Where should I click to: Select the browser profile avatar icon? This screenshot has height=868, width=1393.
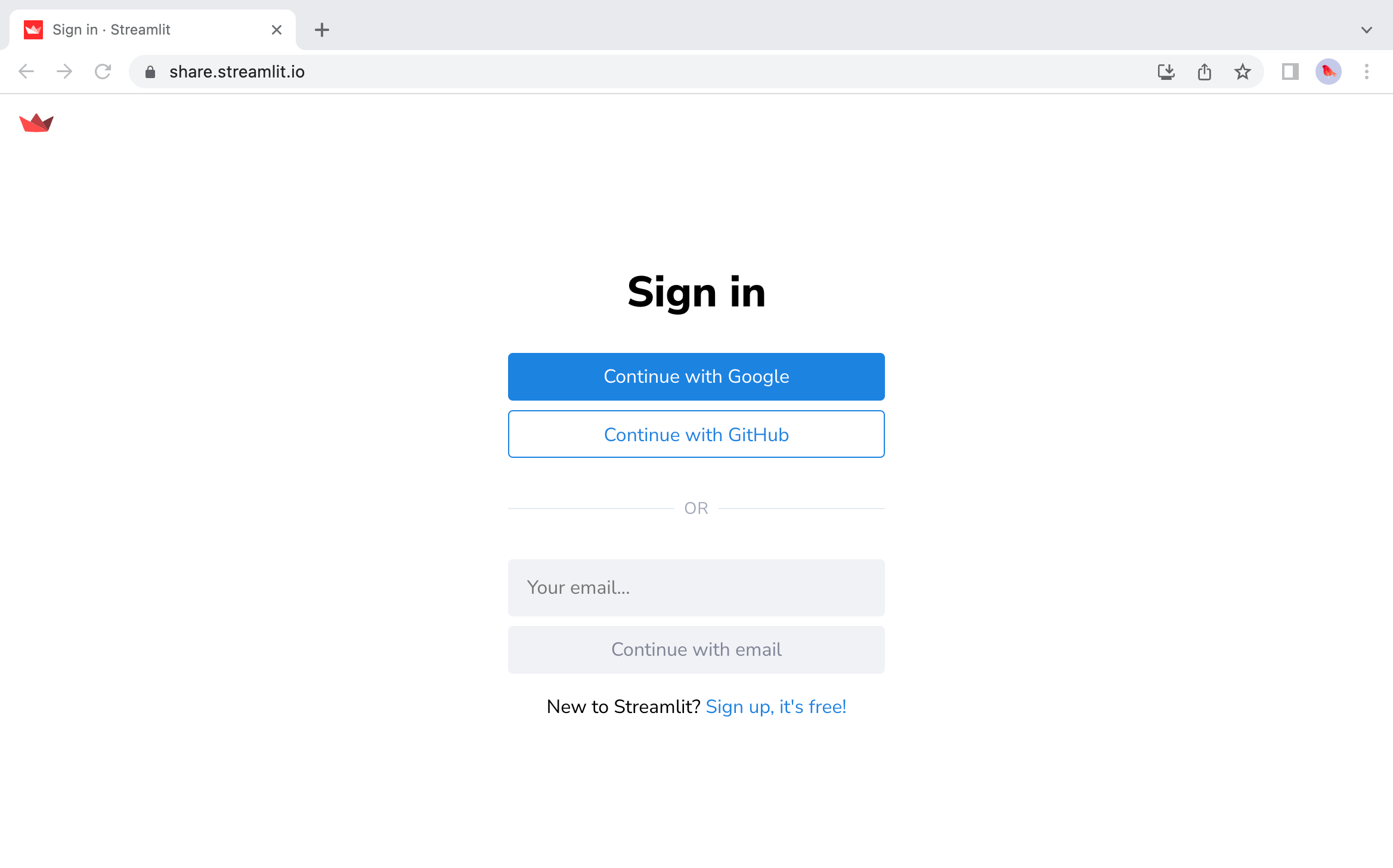coord(1328,71)
